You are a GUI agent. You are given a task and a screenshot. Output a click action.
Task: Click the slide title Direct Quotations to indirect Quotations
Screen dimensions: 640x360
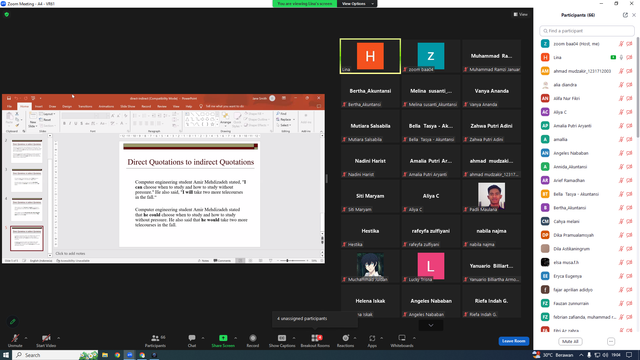click(191, 162)
